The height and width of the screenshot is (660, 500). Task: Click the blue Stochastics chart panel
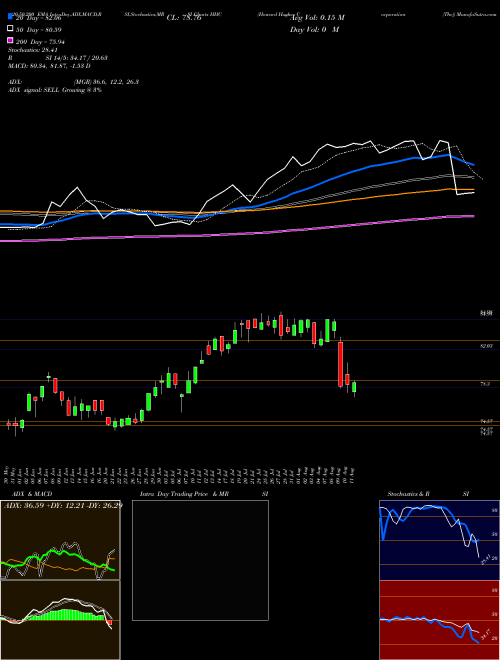(439, 540)
